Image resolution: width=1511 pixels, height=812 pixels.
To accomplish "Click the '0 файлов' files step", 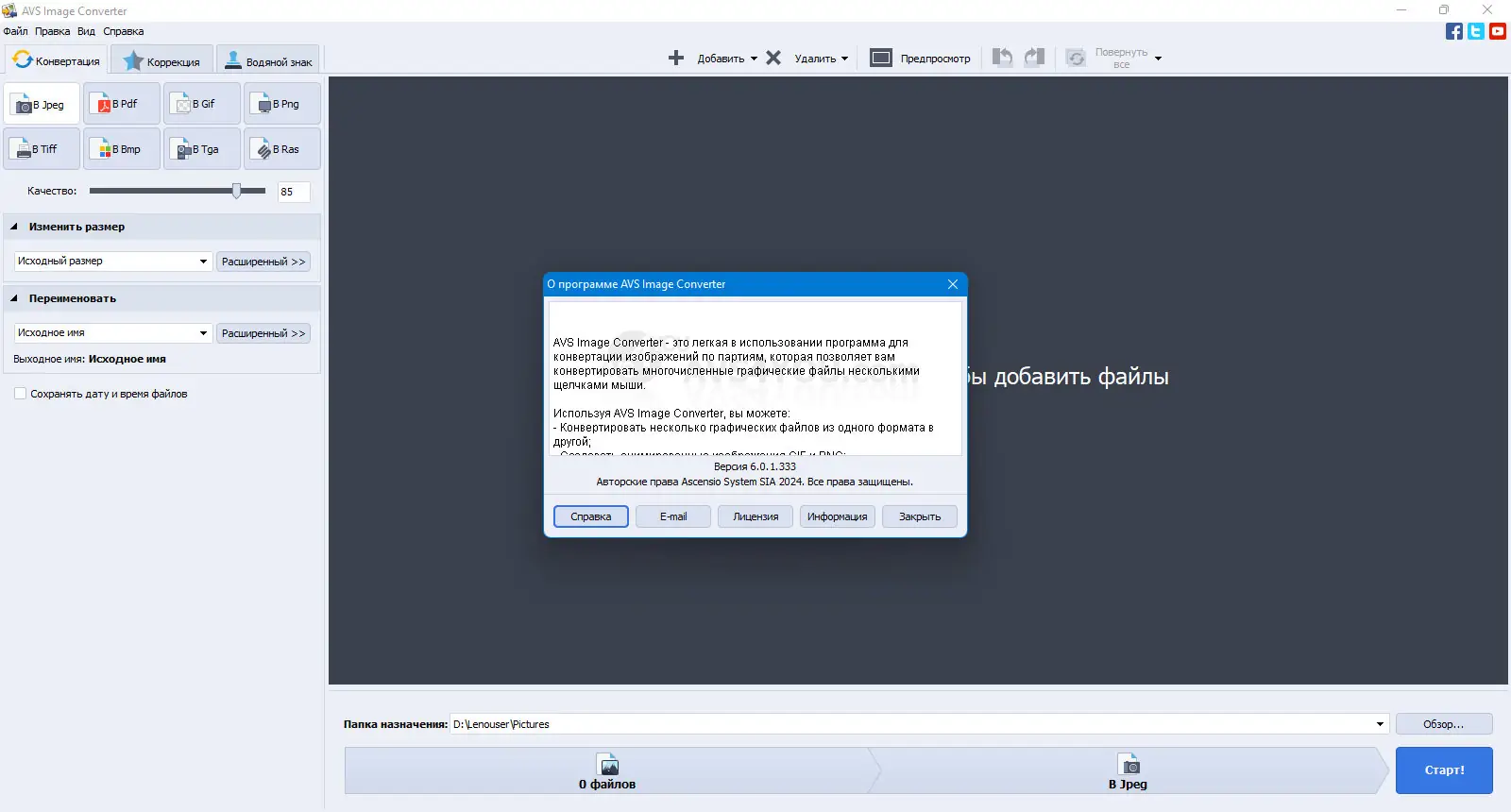I will click(607, 770).
